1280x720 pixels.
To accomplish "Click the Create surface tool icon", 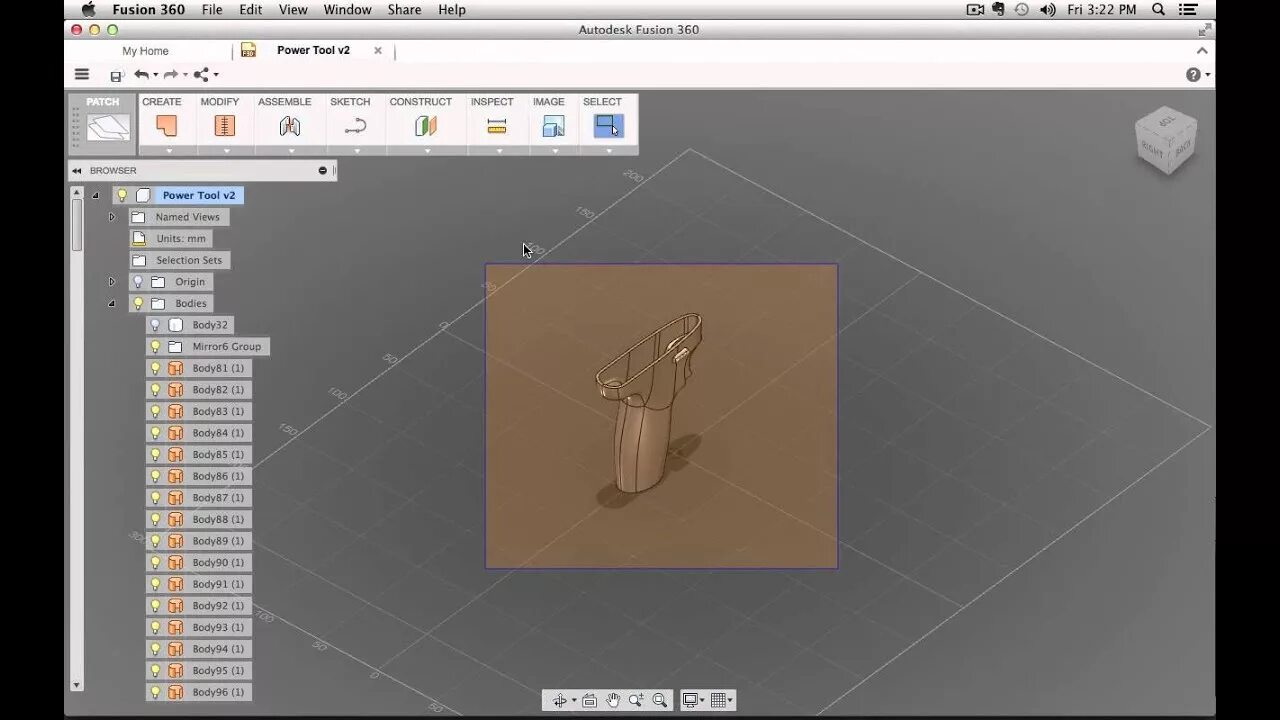I will pos(166,126).
